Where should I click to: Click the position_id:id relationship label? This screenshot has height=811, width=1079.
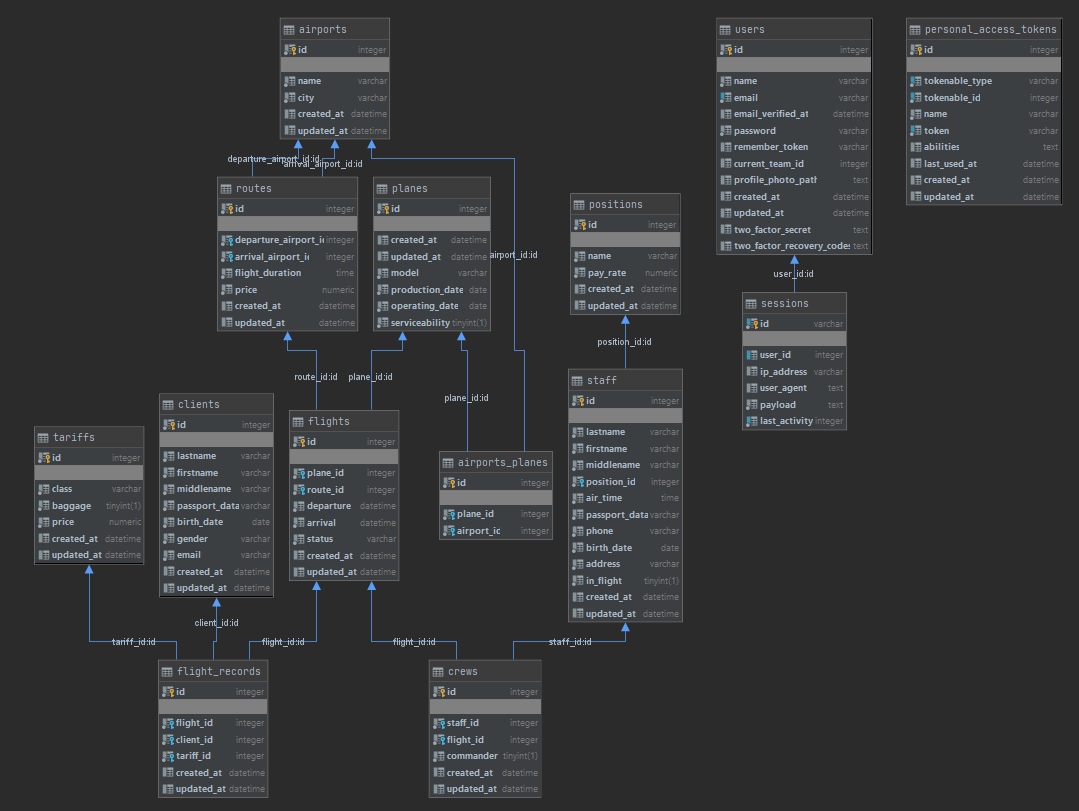[624, 342]
